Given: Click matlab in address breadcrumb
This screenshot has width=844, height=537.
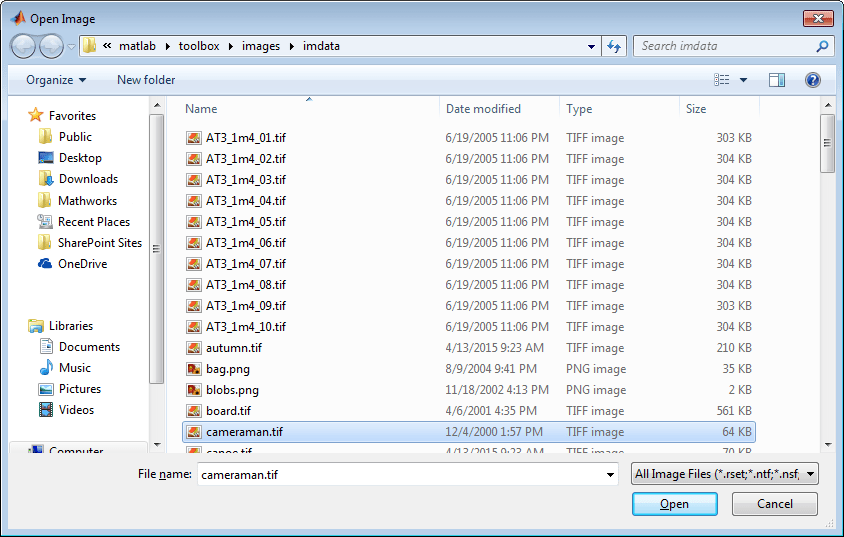Looking at the screenshot, I should (x=137, y=46).
